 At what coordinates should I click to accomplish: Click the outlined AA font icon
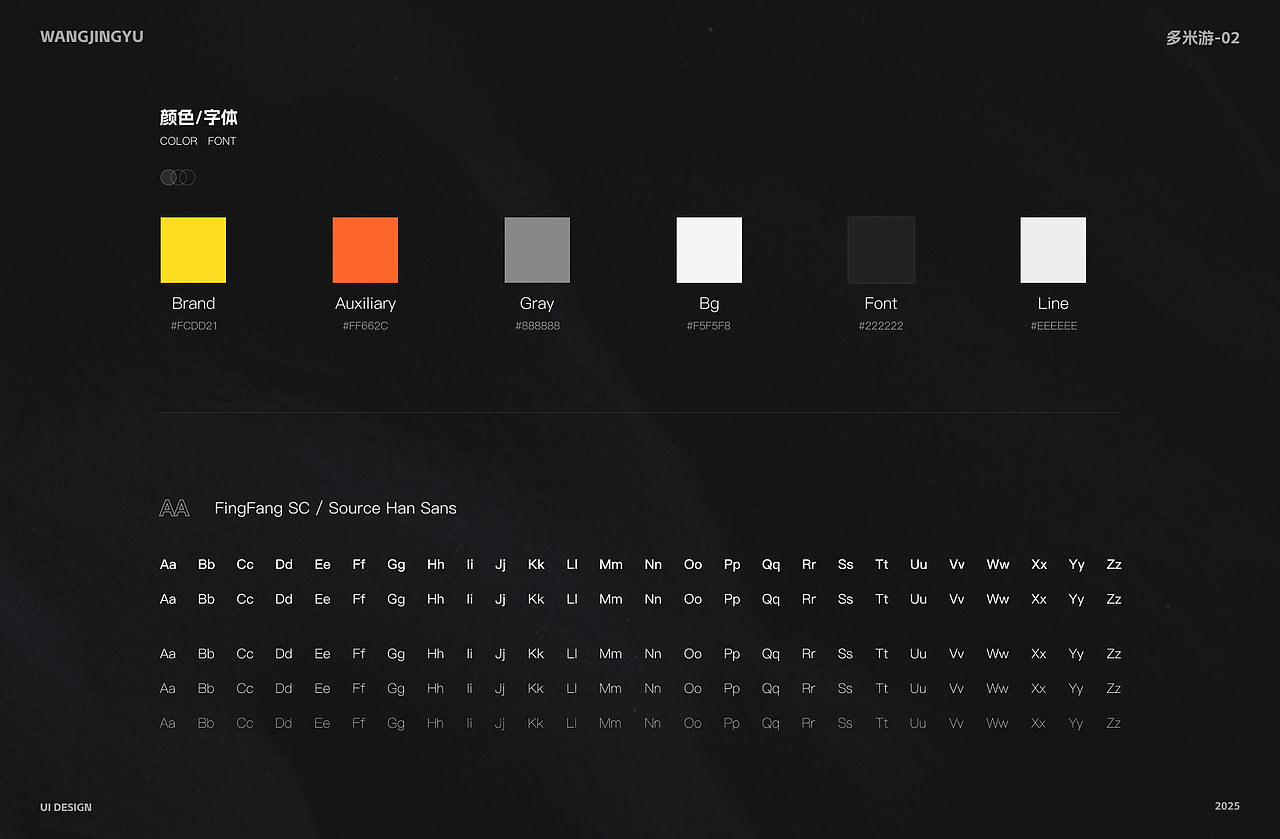174,508
